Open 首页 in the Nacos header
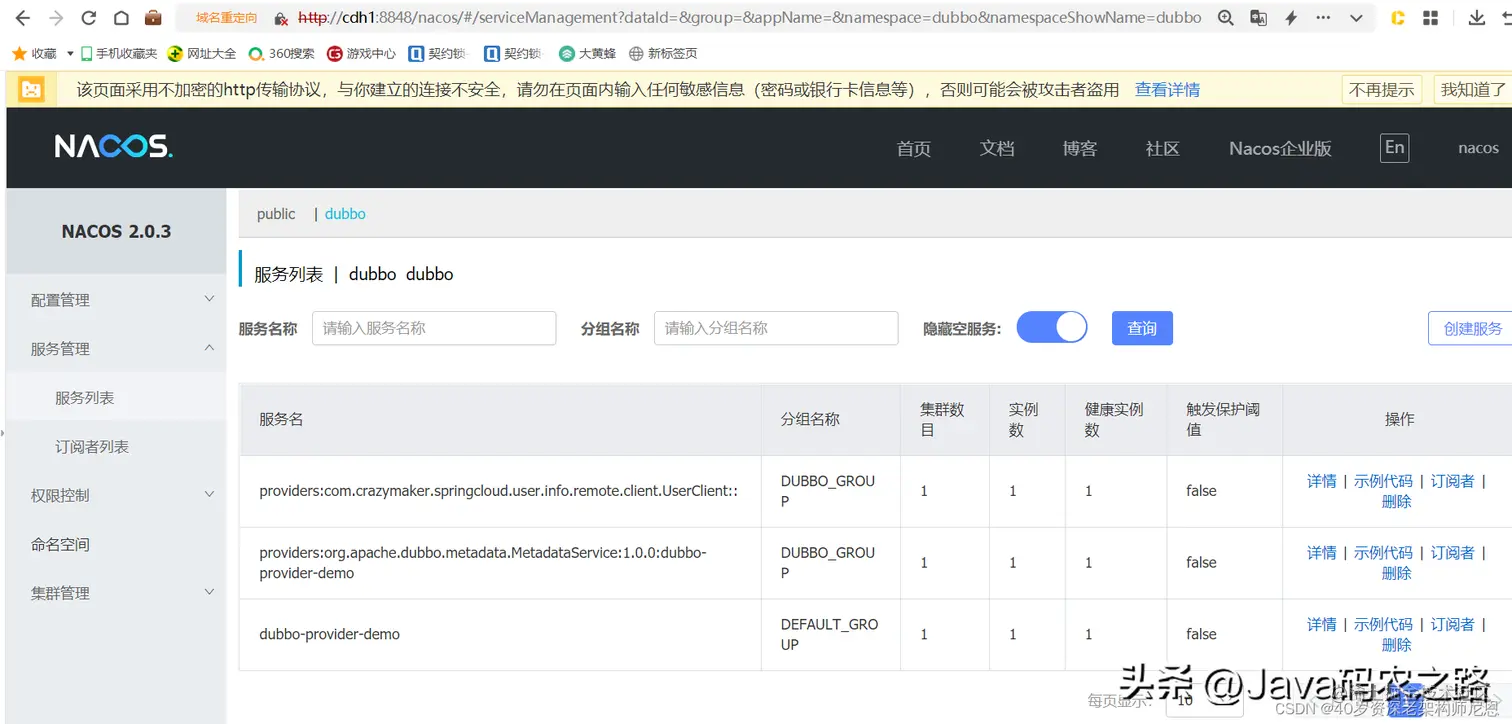Image resolution: width=1512 pixels, height=724 pixels. coord(913,148)
